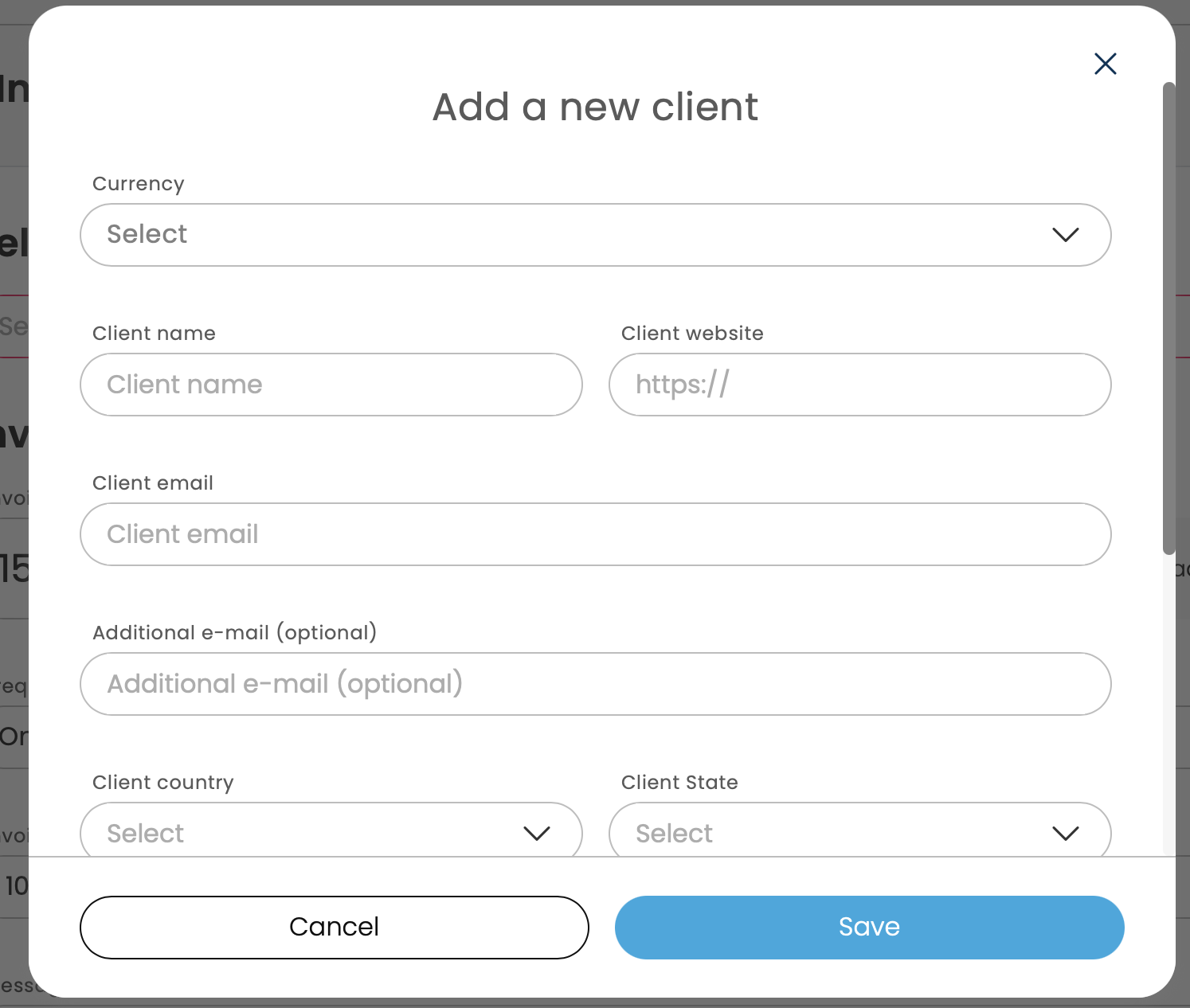Click the dialog's vertical scrollbar thumb
This screenshot has width=1190, height=1008.
[x=1168, y=318]
